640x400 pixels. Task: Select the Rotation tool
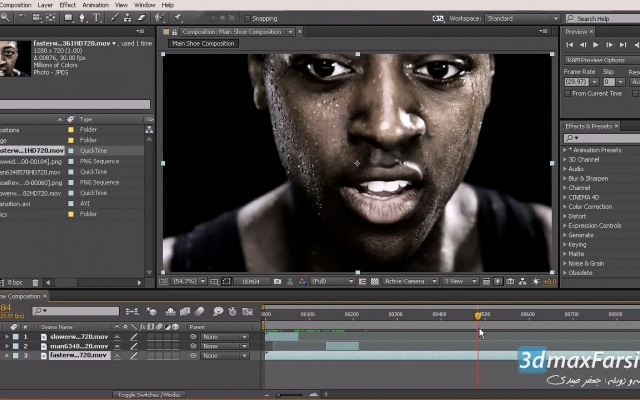[x=23, y=18]
